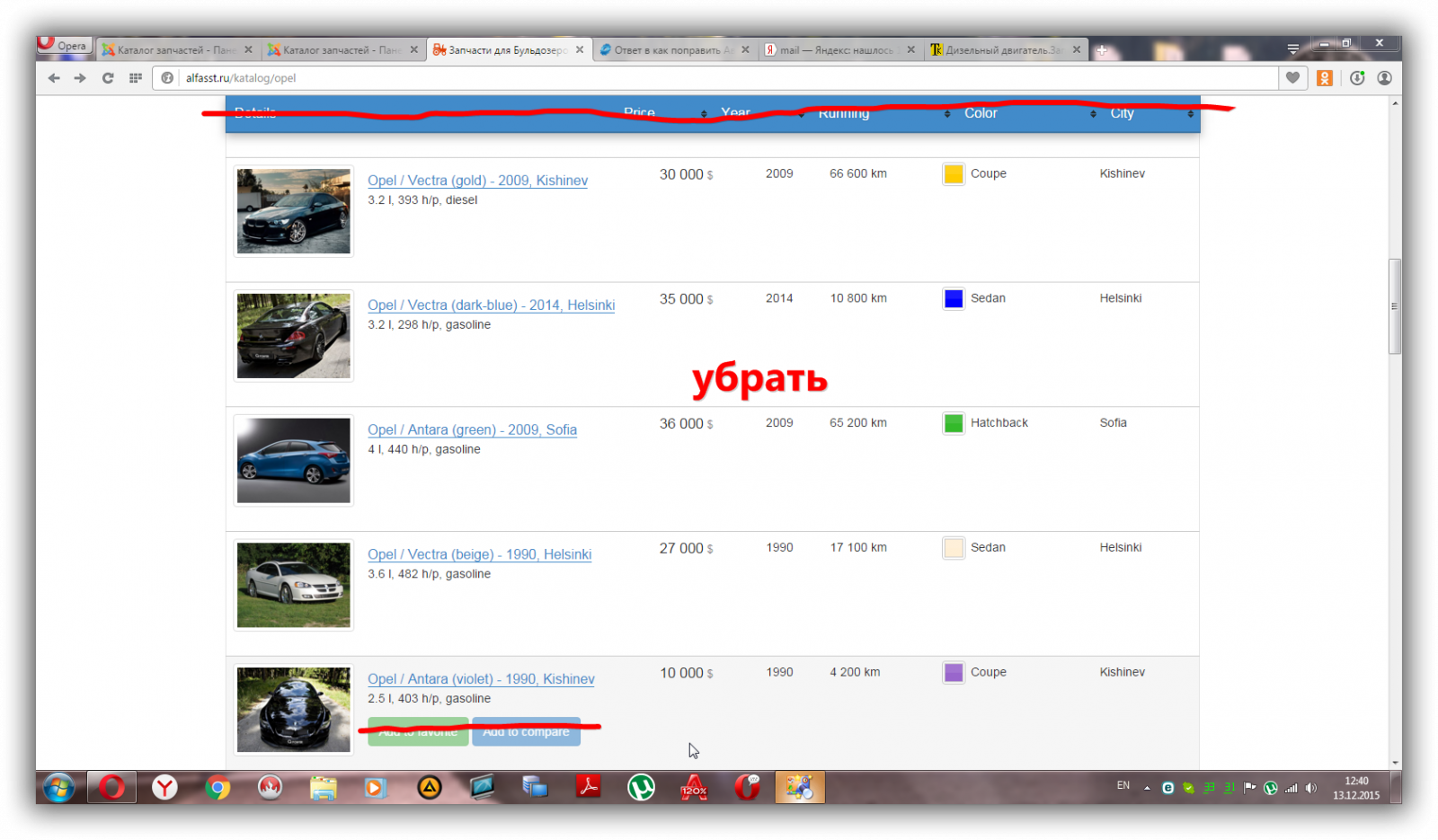
Task: Switch to the 'mail — Яндекс' tab
Action: (836, 50)
